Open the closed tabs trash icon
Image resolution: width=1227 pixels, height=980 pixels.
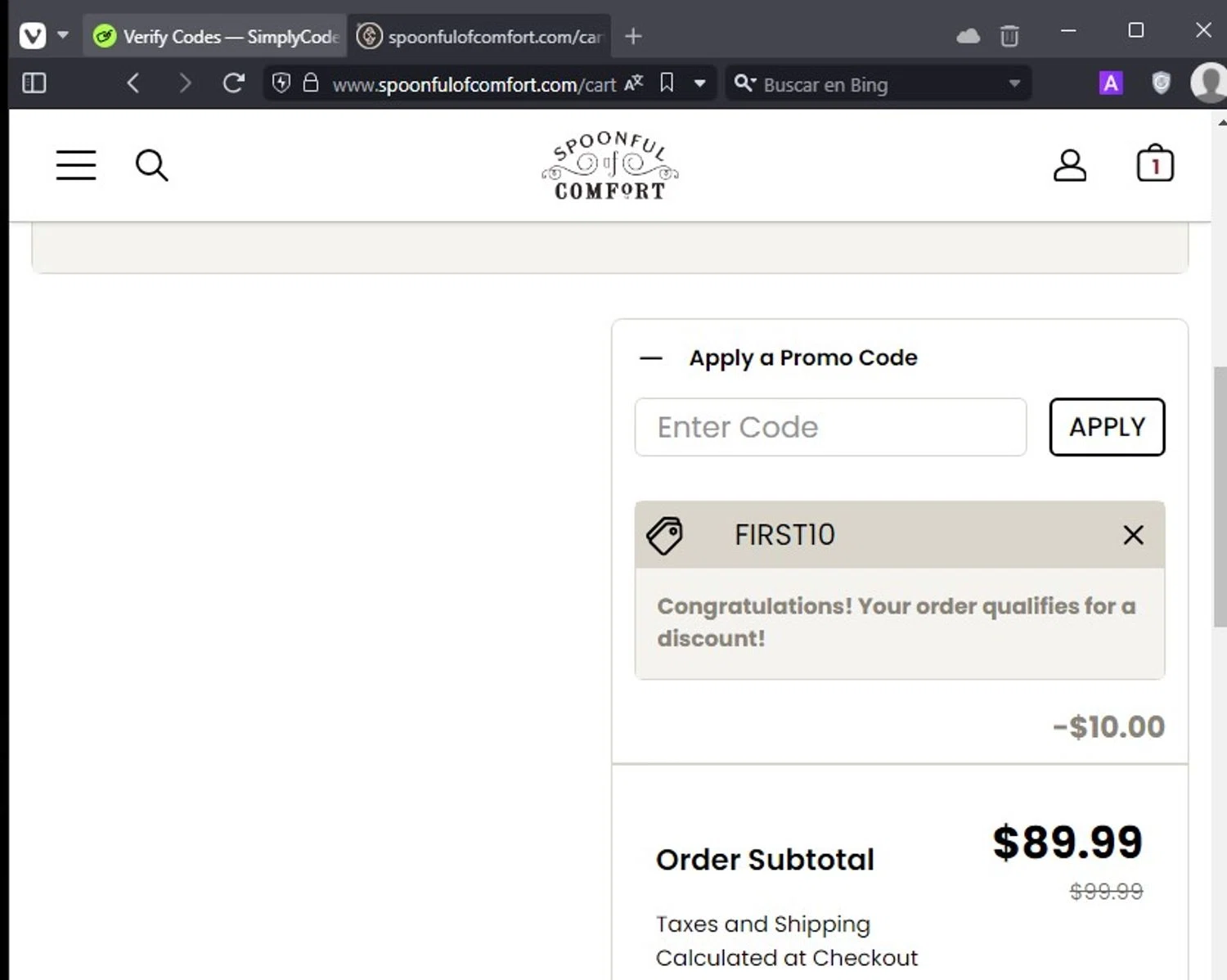[1009, 36]
